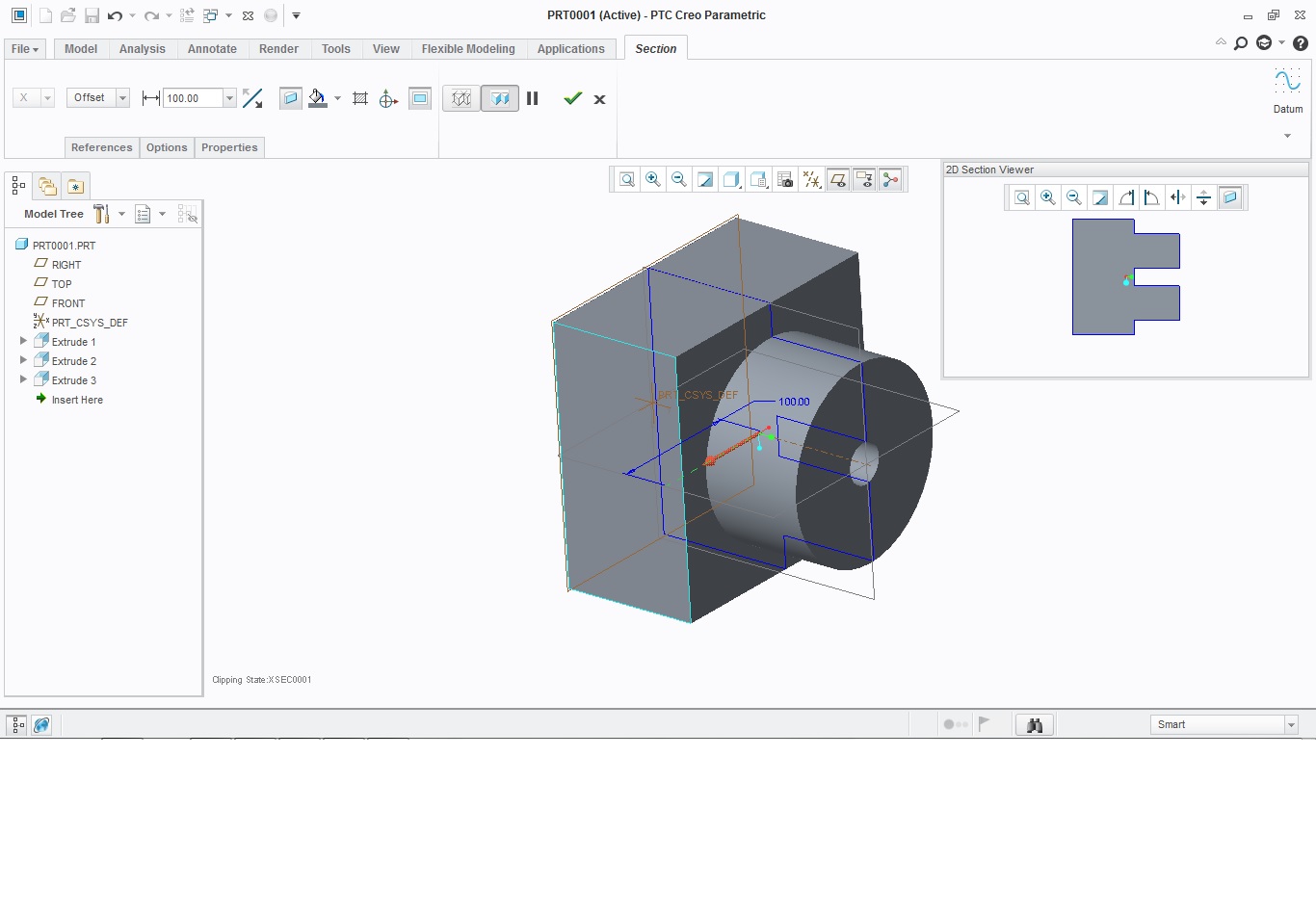The width and height of the screenshot is (1316, 913).
Task: Cancel the section with the X button
Action: coord(599,99)
